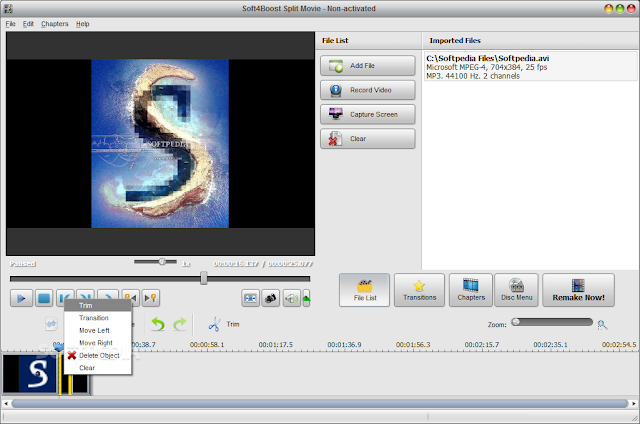Open the Transitions tab
The image size is (640, 424).
419,290
